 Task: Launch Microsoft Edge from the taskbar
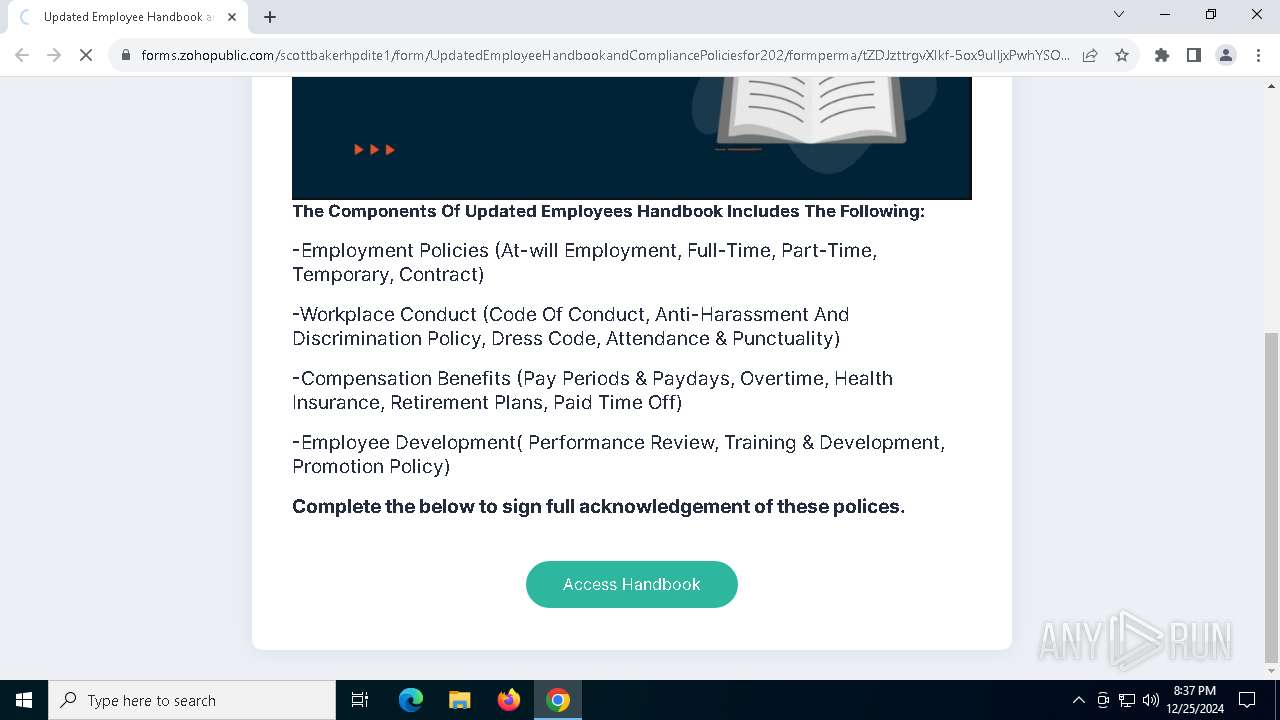click(x=411, y=700)
